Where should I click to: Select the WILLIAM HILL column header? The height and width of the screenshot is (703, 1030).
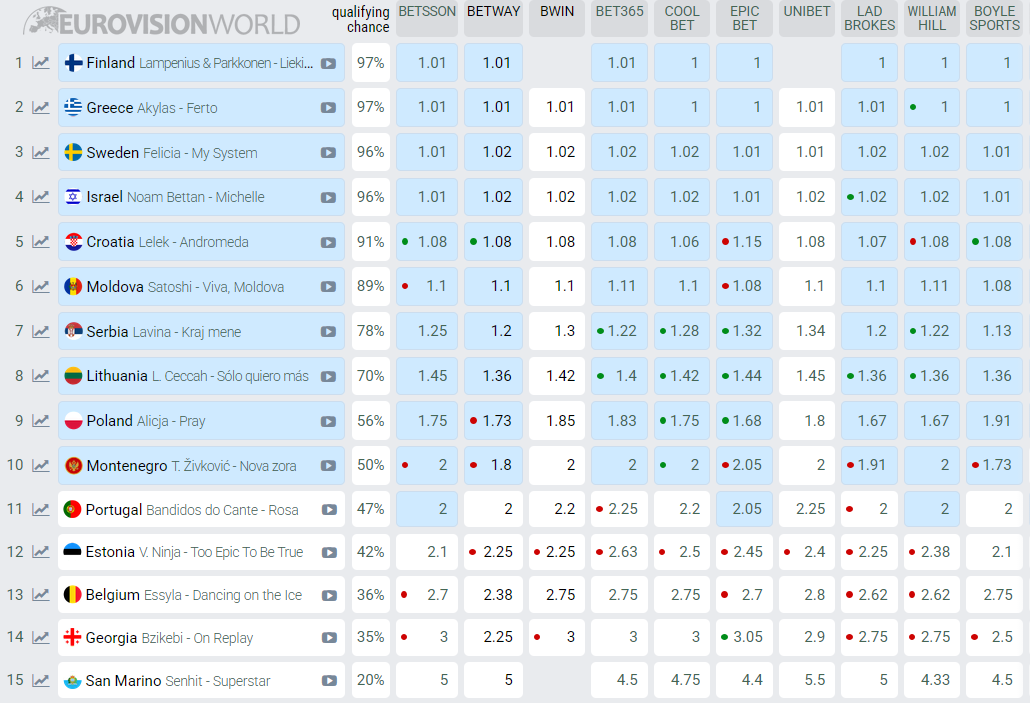pyautogui.click(x=931, y=18)
